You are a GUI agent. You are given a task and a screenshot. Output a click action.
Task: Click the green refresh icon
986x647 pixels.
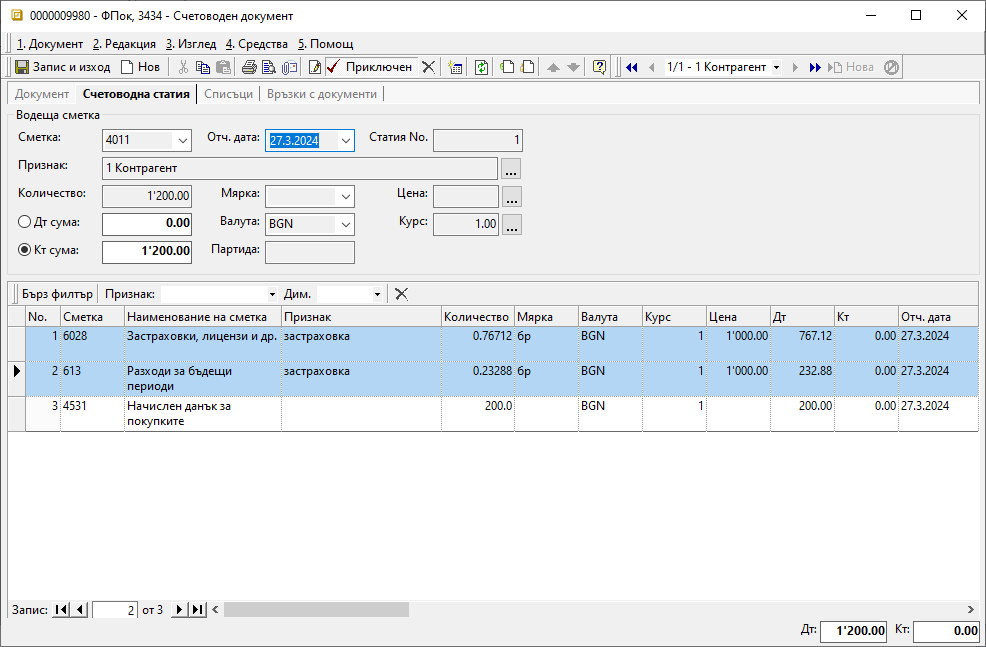[x=481, y=67]
